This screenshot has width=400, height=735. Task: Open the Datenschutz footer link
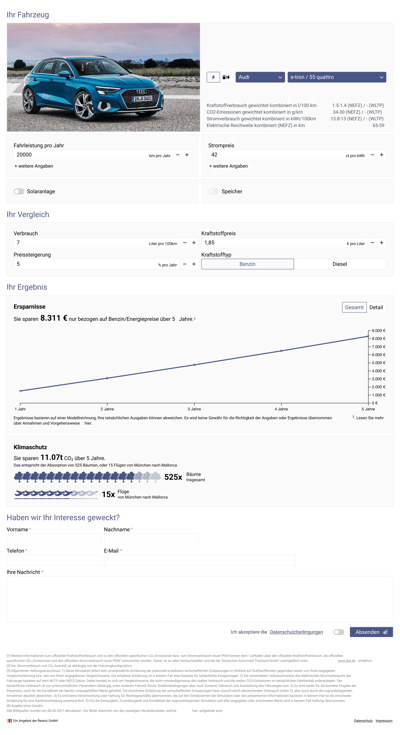363,721
